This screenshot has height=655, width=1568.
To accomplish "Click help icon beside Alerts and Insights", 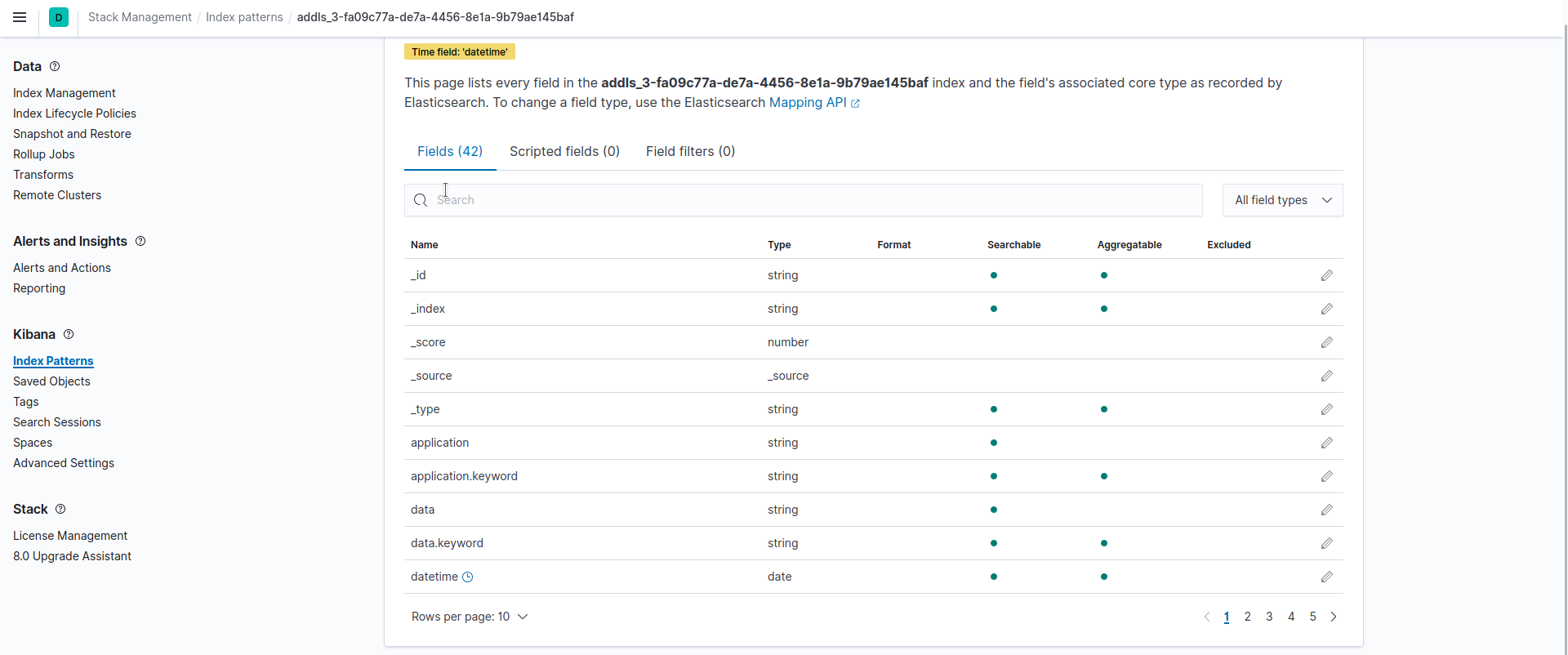I will point(140,241).
